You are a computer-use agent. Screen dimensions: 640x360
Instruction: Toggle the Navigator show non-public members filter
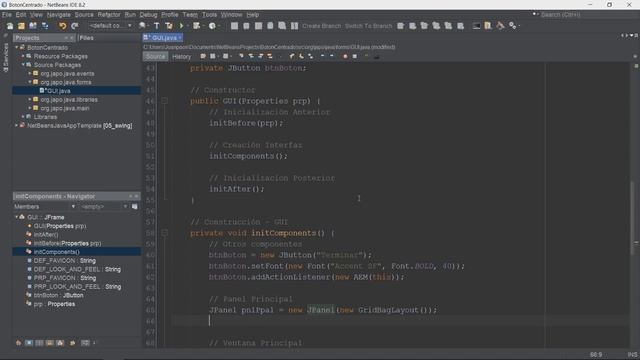(x=50, y=343)
